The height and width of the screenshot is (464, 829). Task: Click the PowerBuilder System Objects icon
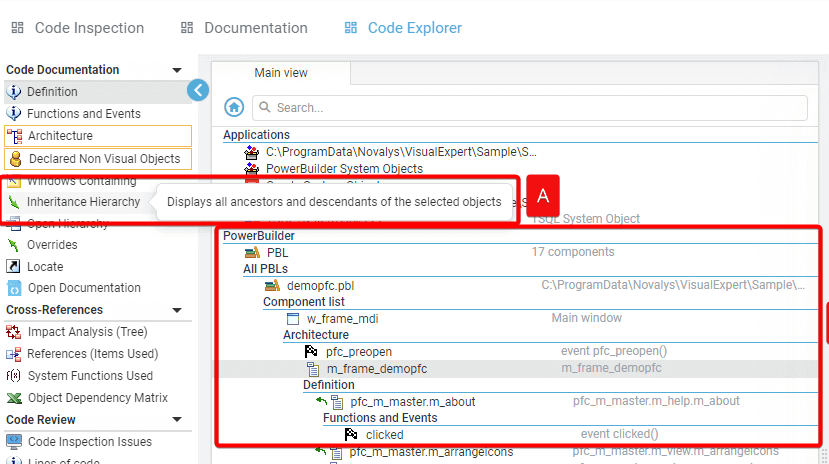point(252,169)
